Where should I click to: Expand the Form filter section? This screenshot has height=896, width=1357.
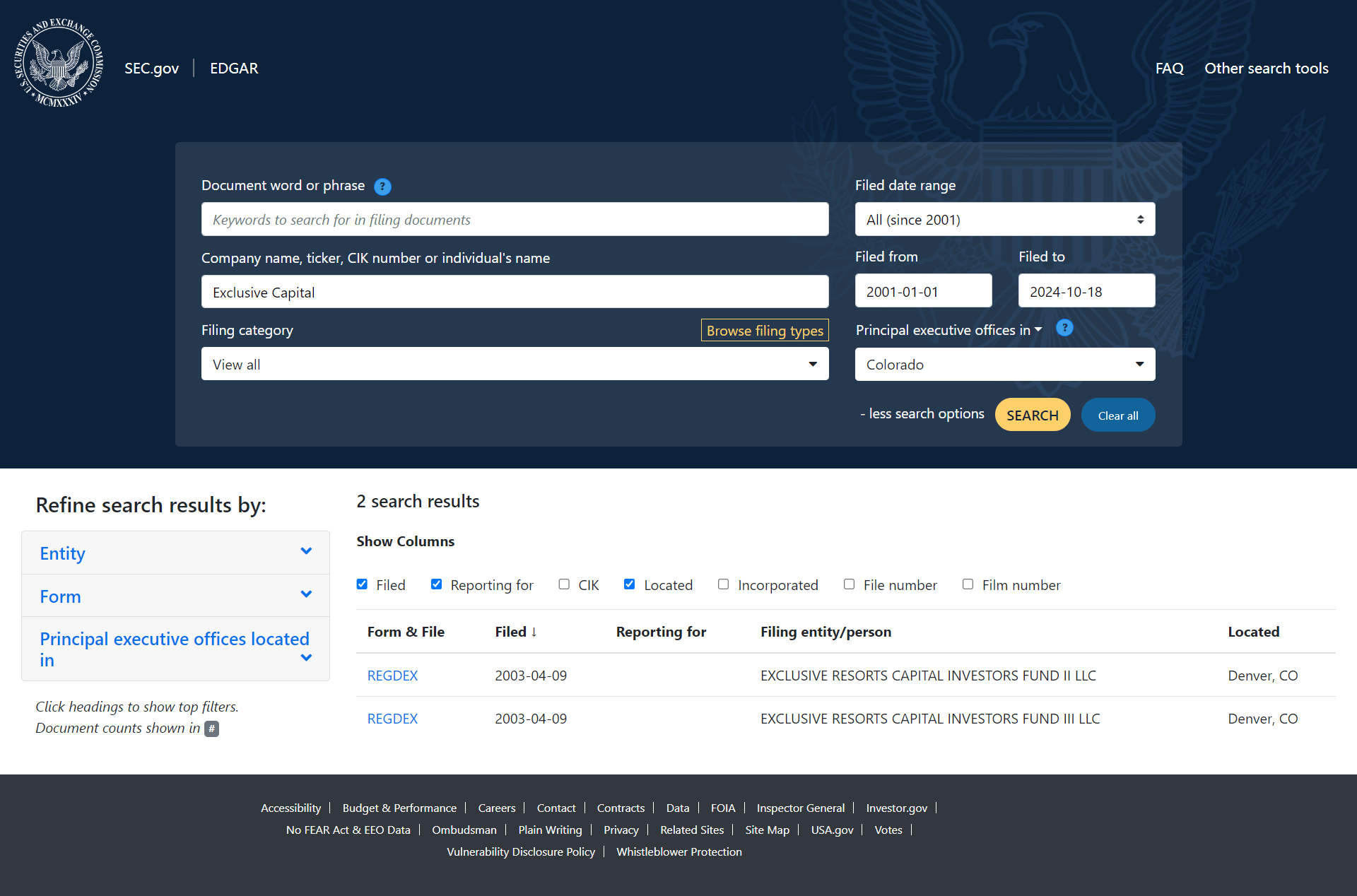coord(175,596)
